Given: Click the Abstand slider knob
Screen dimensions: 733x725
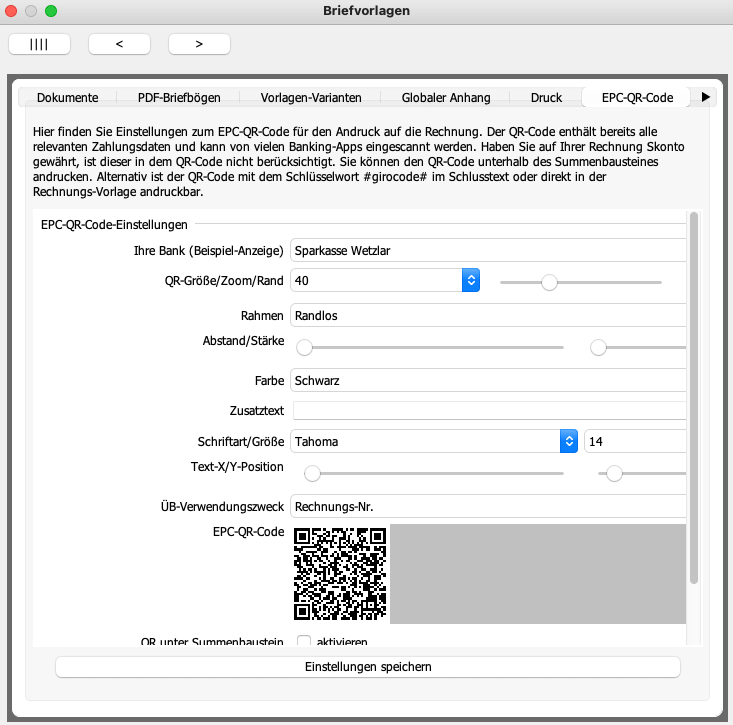Looking at the screenshot, I should (x=304, y=347).
